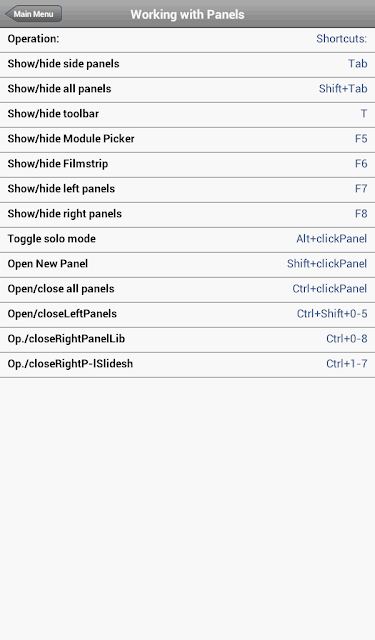Tap the Shortcuts column label
Viewport: 375px width, 640px height.
342,39
